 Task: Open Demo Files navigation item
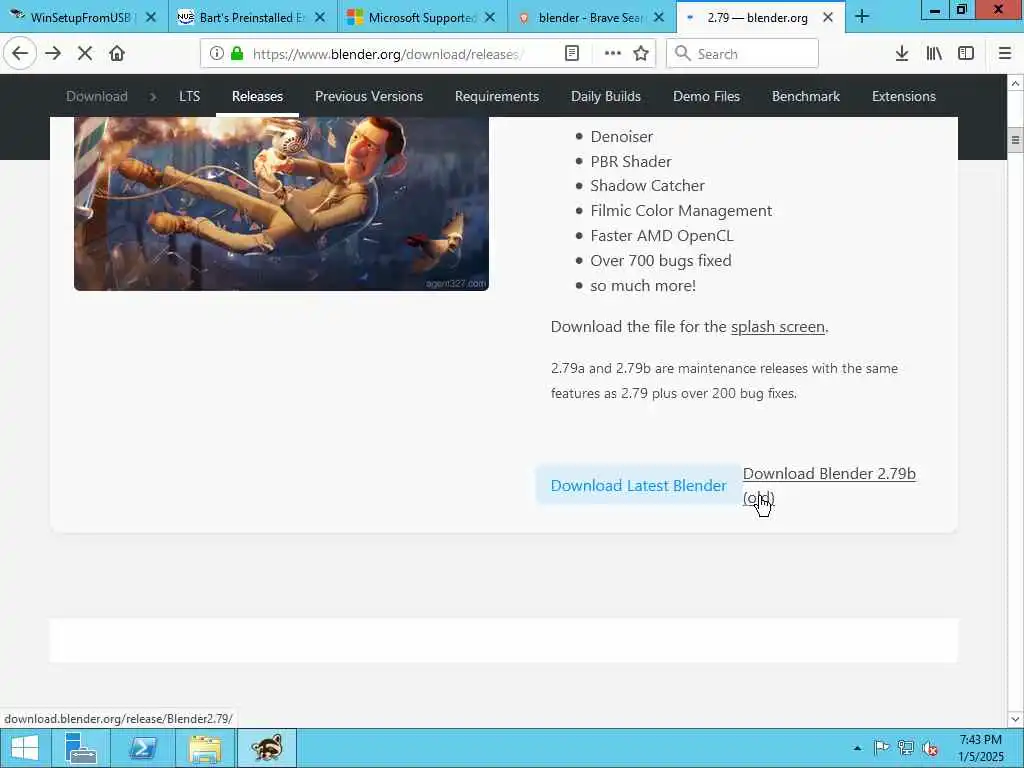(707, 96)
